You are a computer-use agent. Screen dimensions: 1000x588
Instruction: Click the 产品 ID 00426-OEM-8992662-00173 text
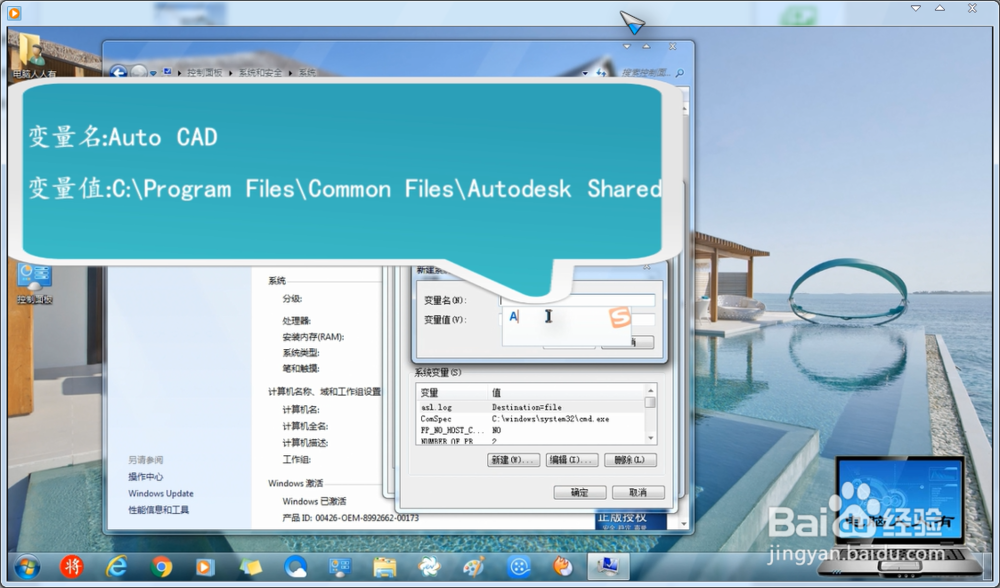tap(350, 518)
